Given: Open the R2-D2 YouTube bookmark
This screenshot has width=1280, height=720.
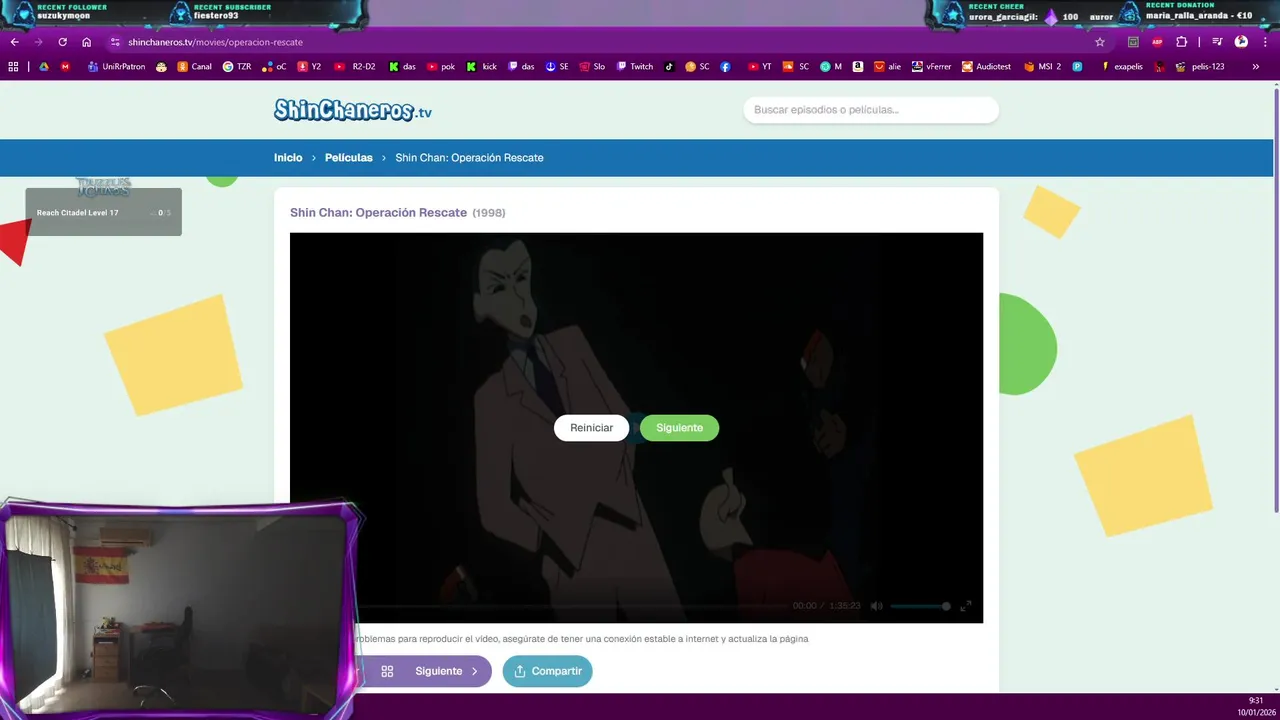Looking at the screenshot, I should (355, 67).
